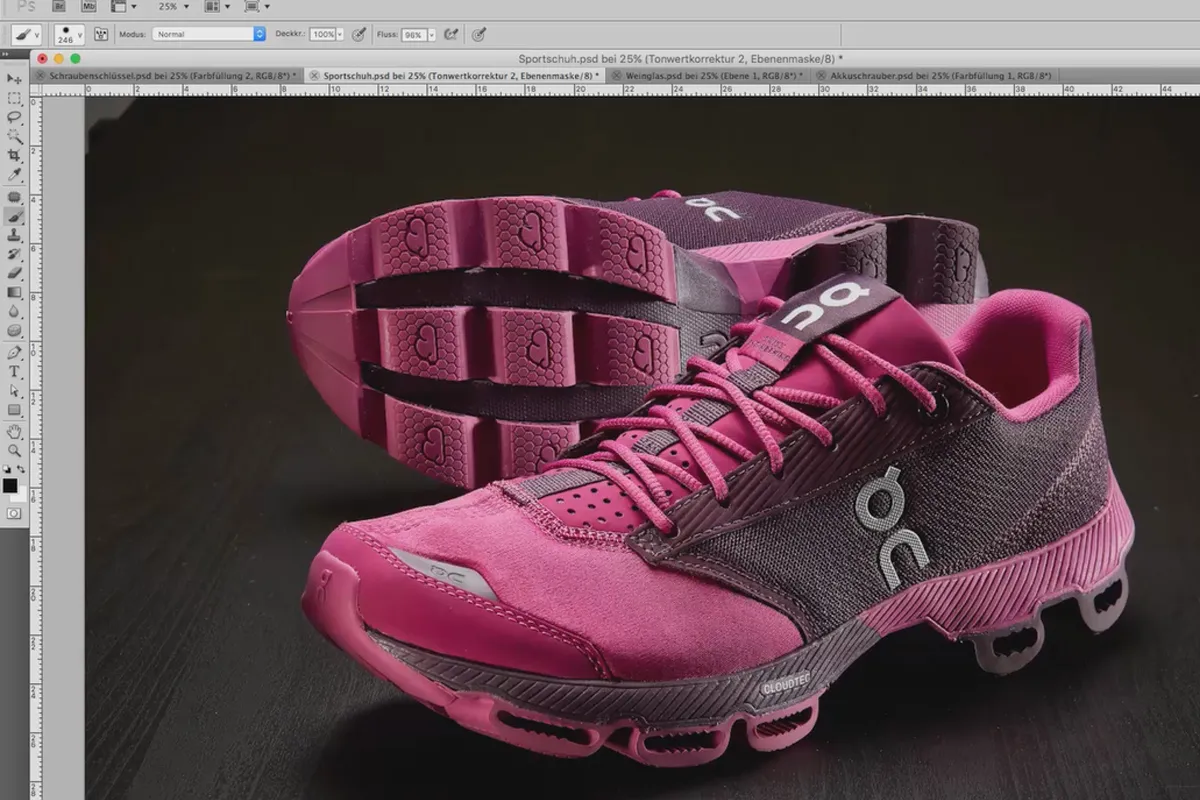Click the Deckkr. opacity 100% field

[323, 34]
